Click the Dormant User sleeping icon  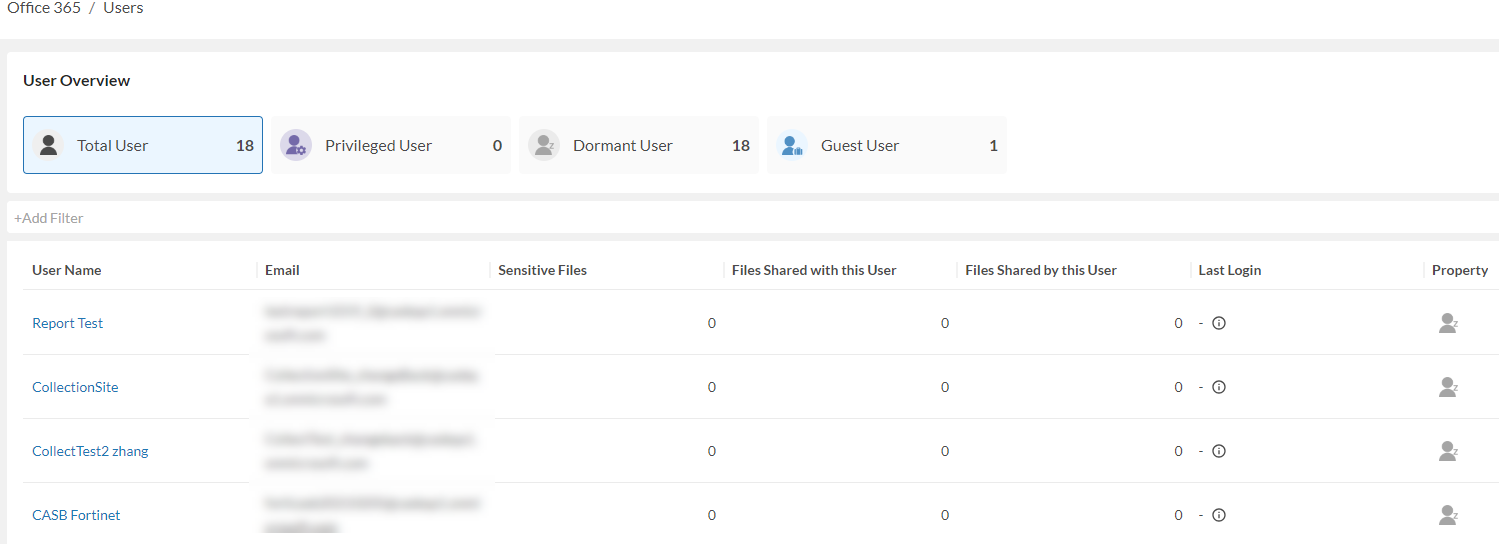(543, 145)
